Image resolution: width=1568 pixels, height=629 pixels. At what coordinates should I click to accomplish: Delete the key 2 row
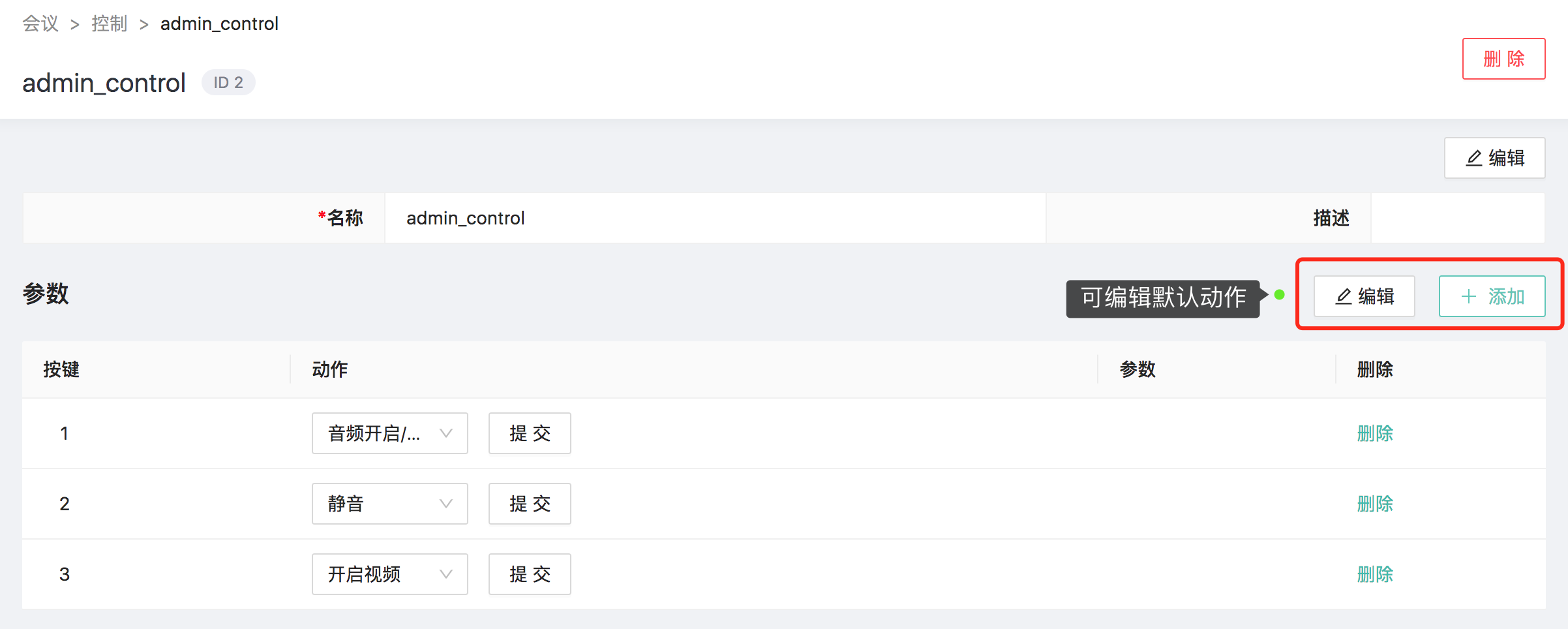tap(1375, 504)
